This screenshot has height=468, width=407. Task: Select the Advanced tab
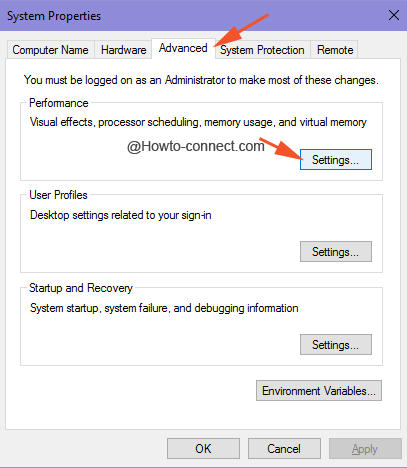pyautogui.click(x=183, y=48)
